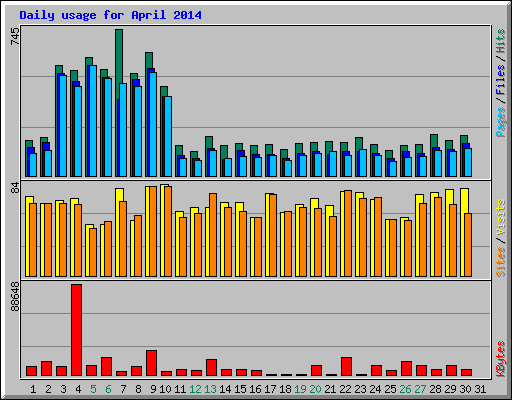
Task: Click the green day label 19
Action: (x=300, y=389)
